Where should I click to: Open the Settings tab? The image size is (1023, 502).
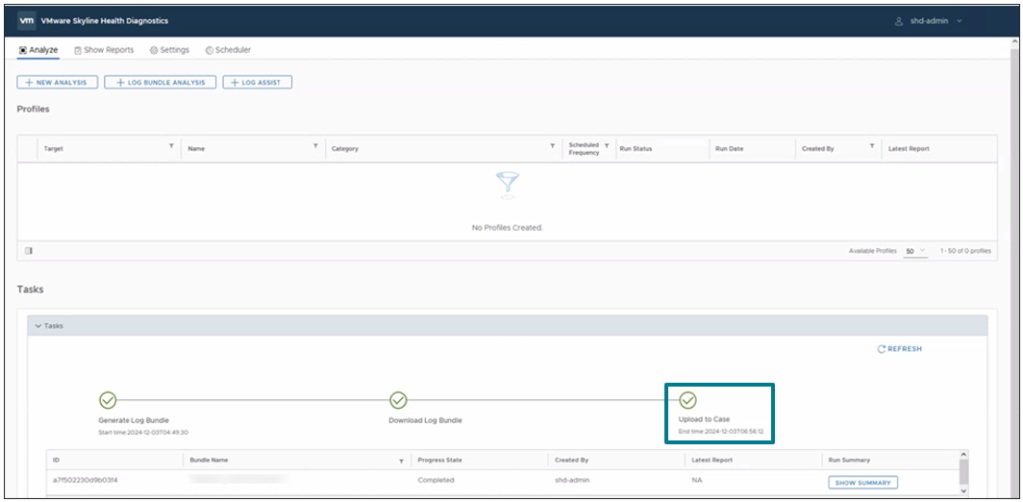tap(169, 50)
